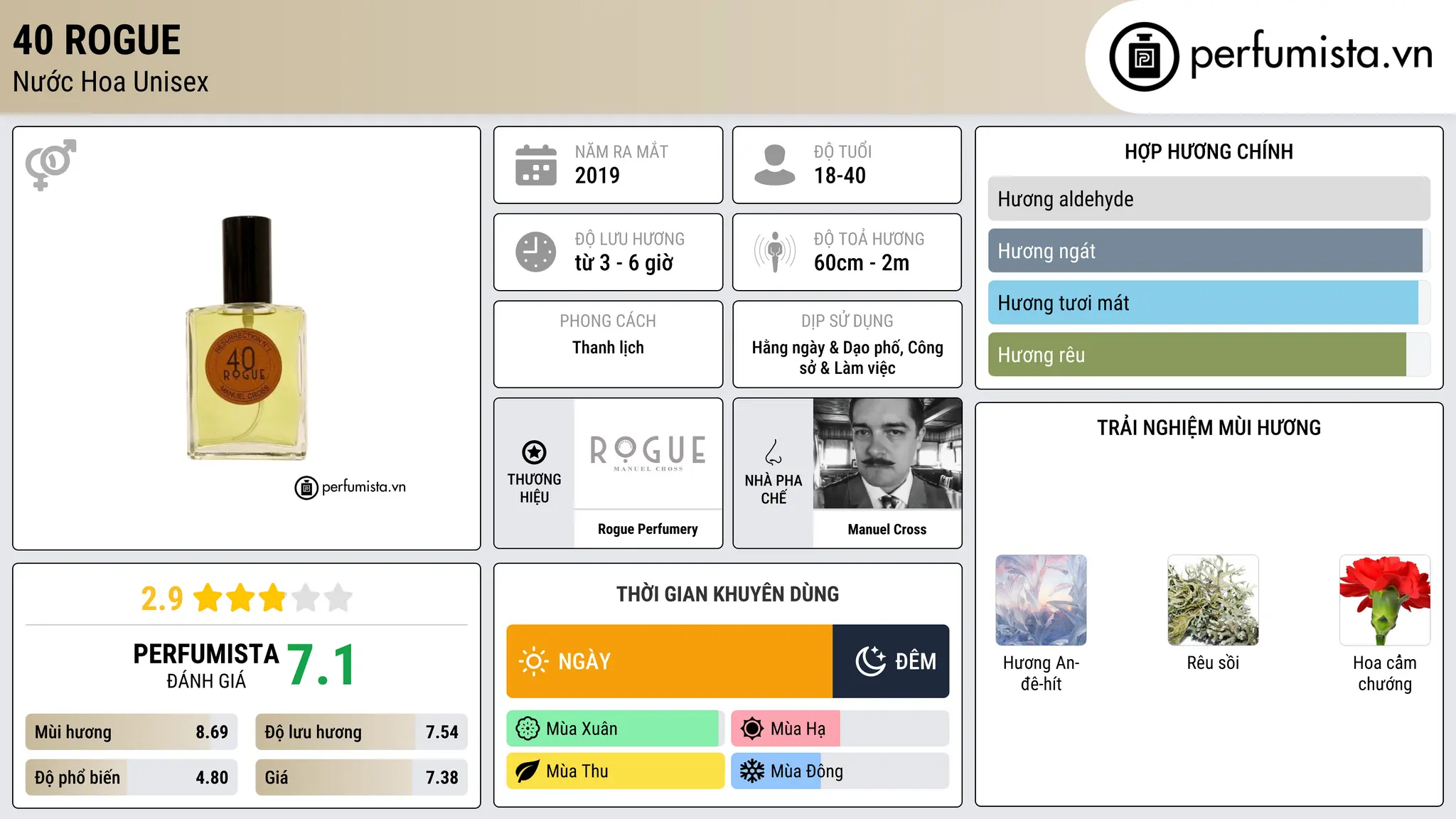Click the 2.9 star rating number
Image resolution: width=1456 pixels, height=819 pixels.
pyautogui.click(x=162, y=599)
